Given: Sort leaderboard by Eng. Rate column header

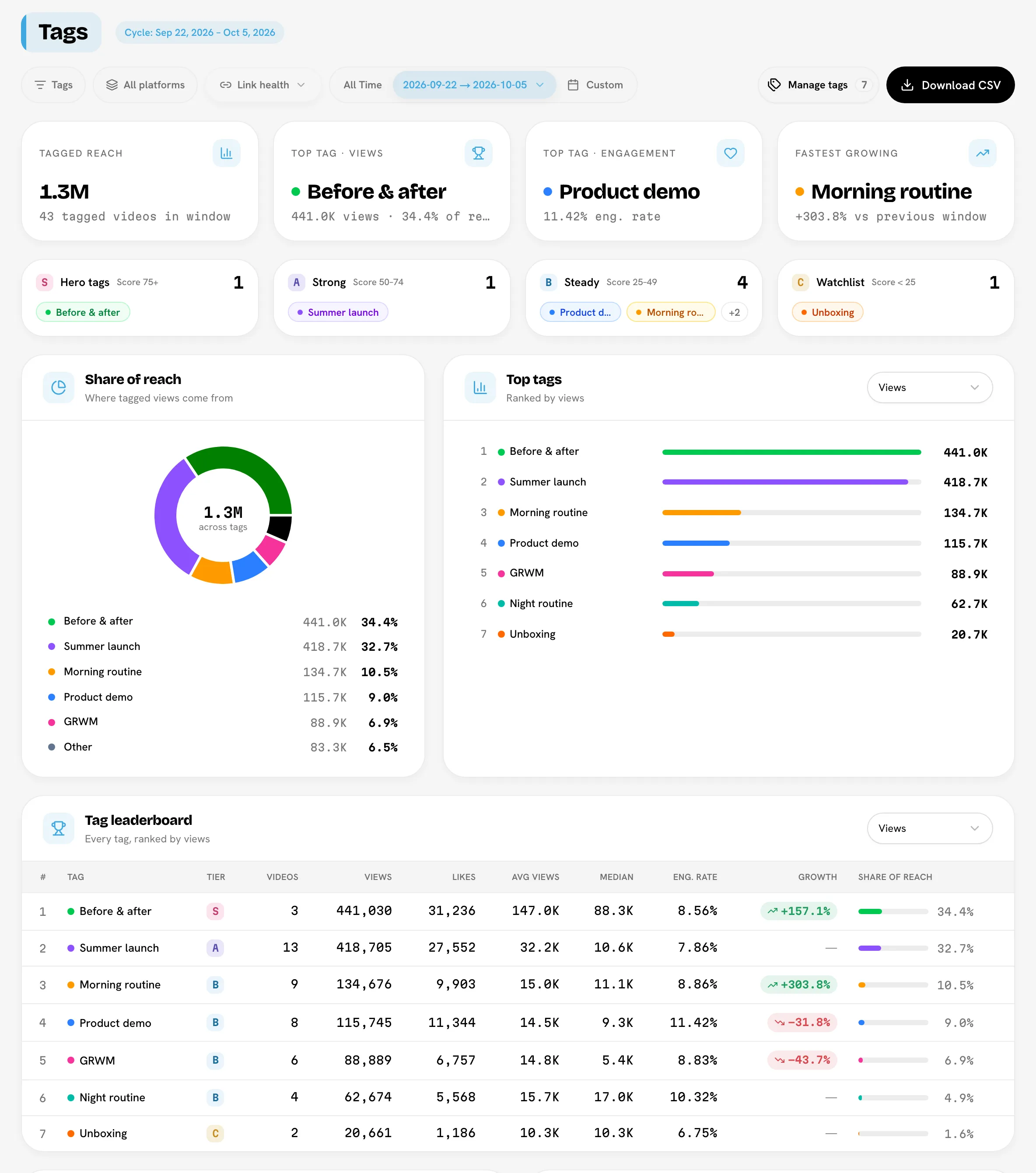Looking at the screenshot, I should click(x=695, y=877).
